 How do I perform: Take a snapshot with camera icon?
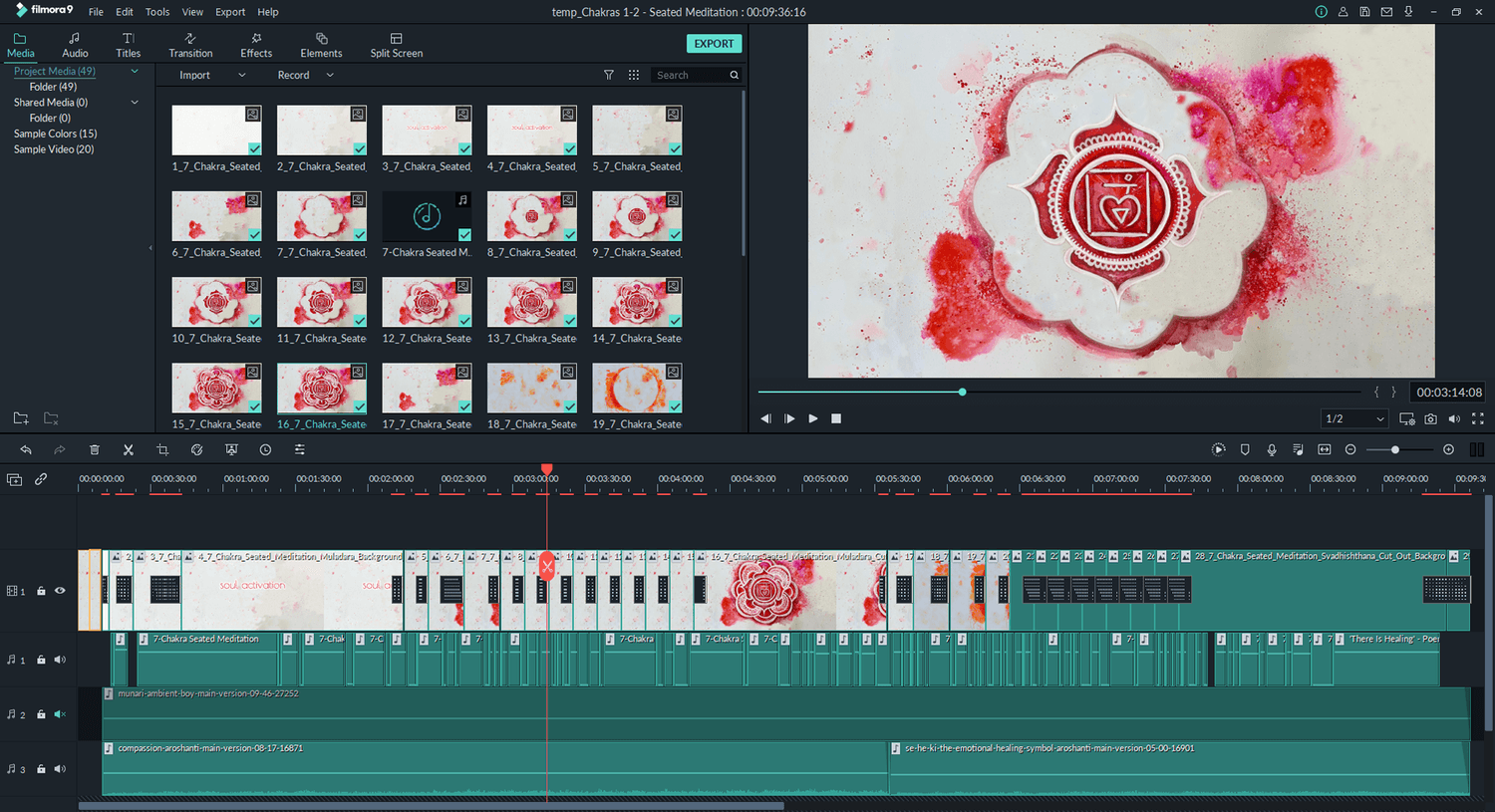1430,419
